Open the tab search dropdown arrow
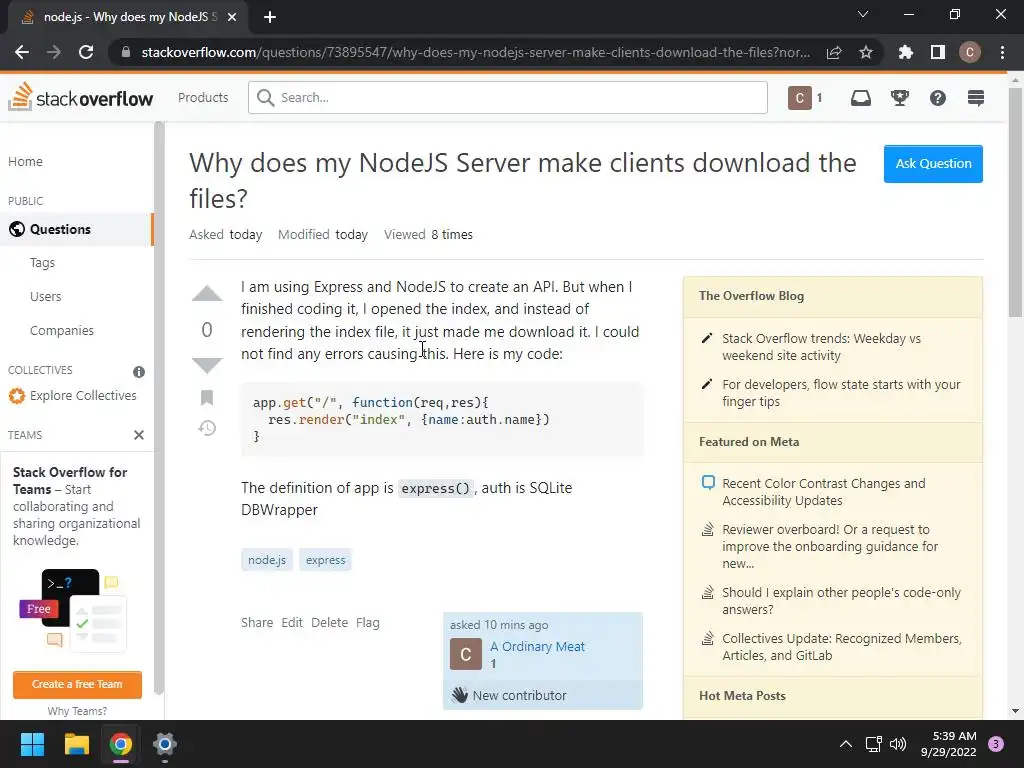The height and width of the screenshot is (768, 1024). click(x=863, y=14)
